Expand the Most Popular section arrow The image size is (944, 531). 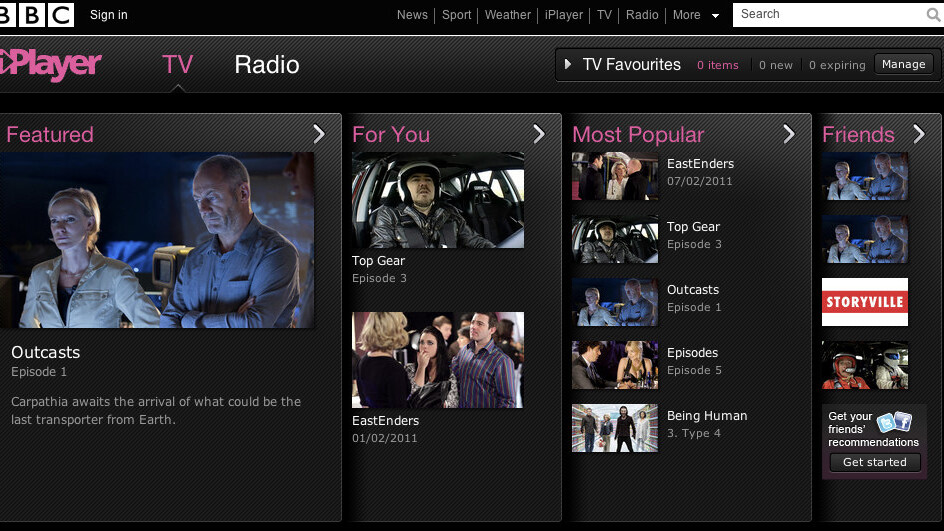coord(789,134)
